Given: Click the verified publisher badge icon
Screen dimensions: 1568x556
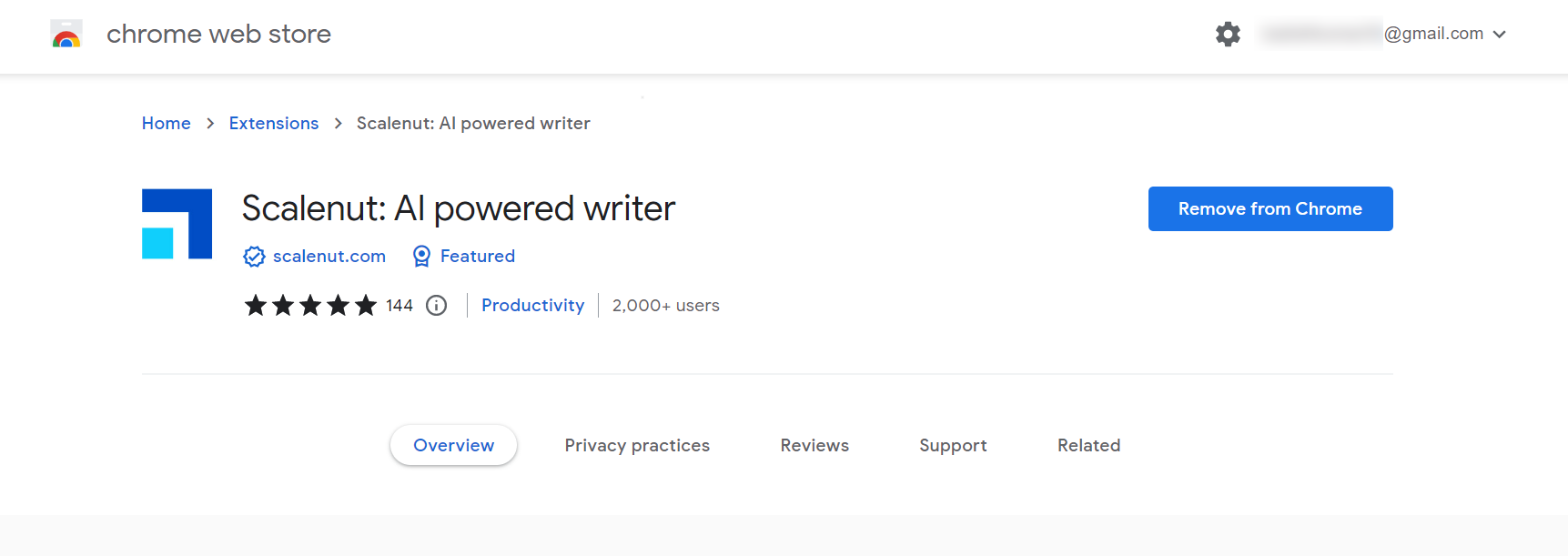Looking at the screenshot, I should (x=254, y=256).
